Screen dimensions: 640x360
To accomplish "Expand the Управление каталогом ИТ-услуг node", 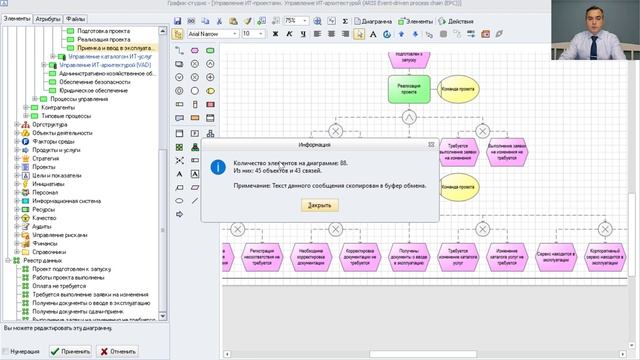I will [x=53, y=56].
